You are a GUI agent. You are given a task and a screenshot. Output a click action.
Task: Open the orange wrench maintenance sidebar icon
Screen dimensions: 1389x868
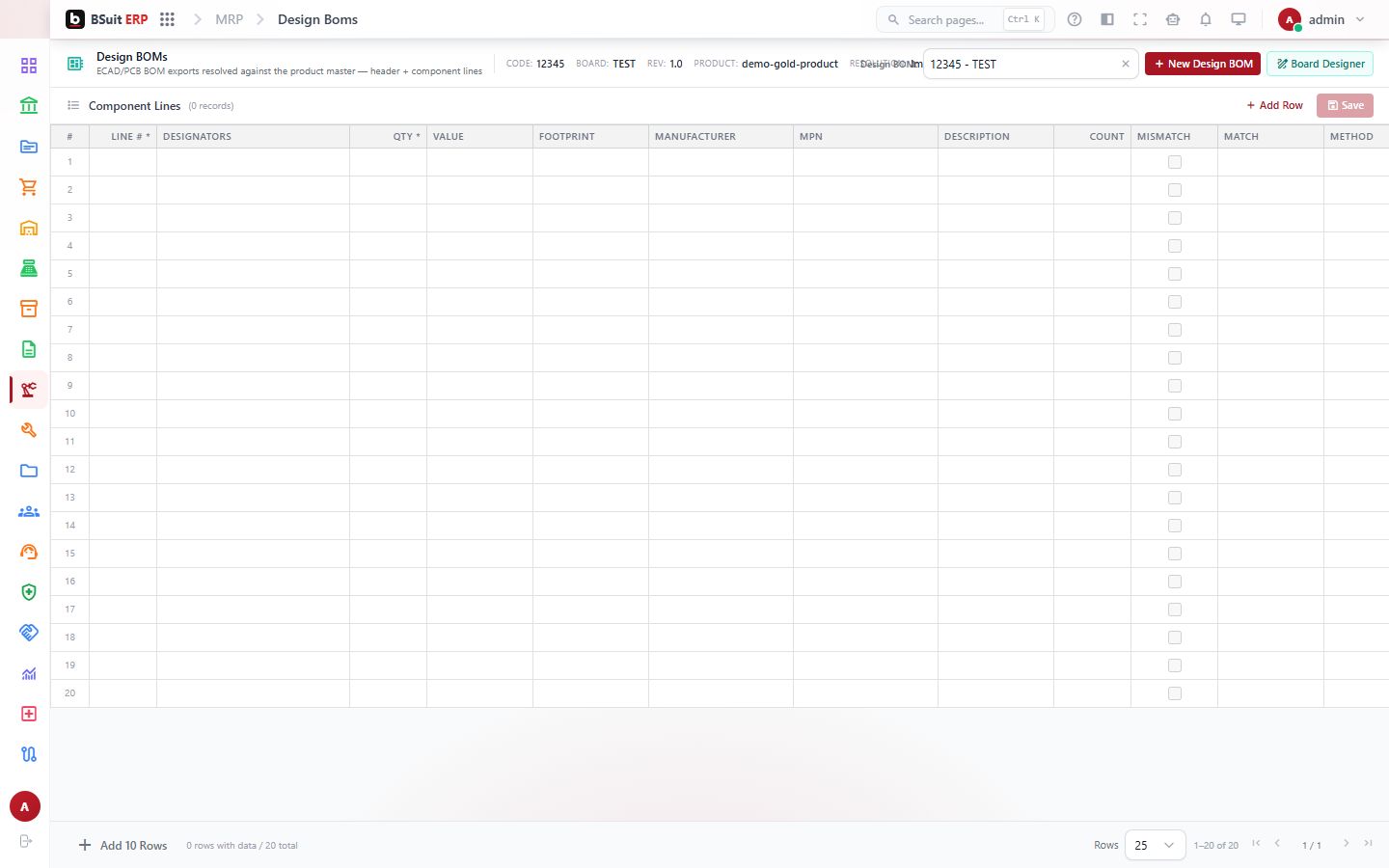tap(28, 430)
